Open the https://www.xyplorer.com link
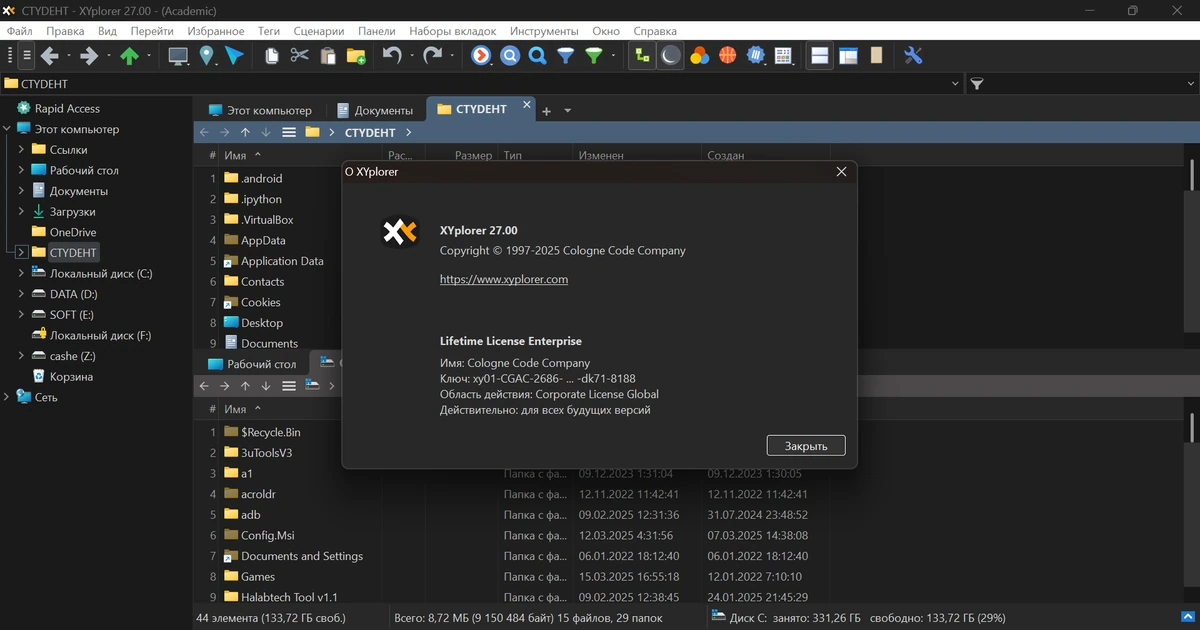The height and width of the screenshot is (630, 1200). (x=504, y=280)
